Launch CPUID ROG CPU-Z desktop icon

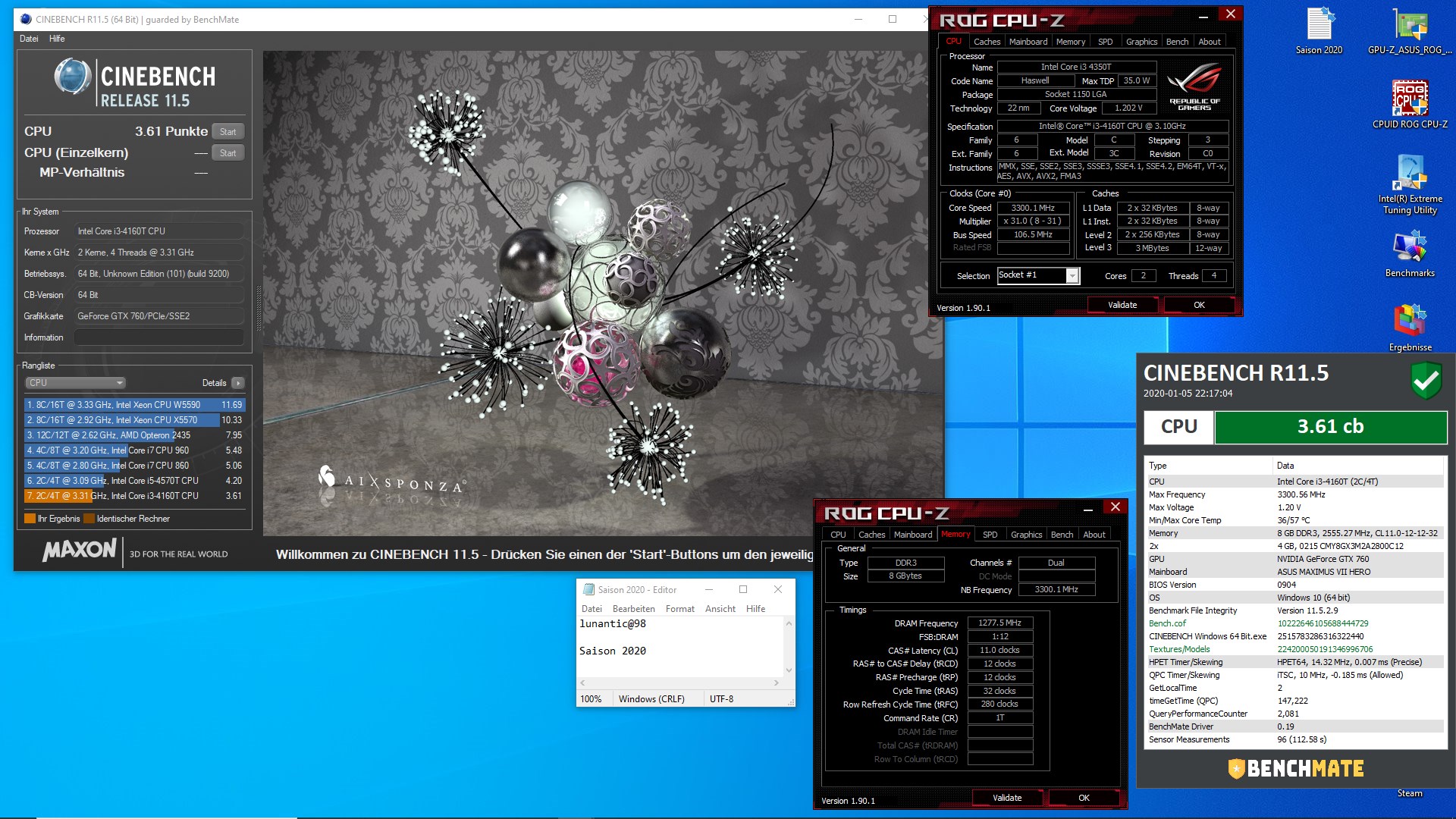pyautogui.click(x=1410, y=104)
